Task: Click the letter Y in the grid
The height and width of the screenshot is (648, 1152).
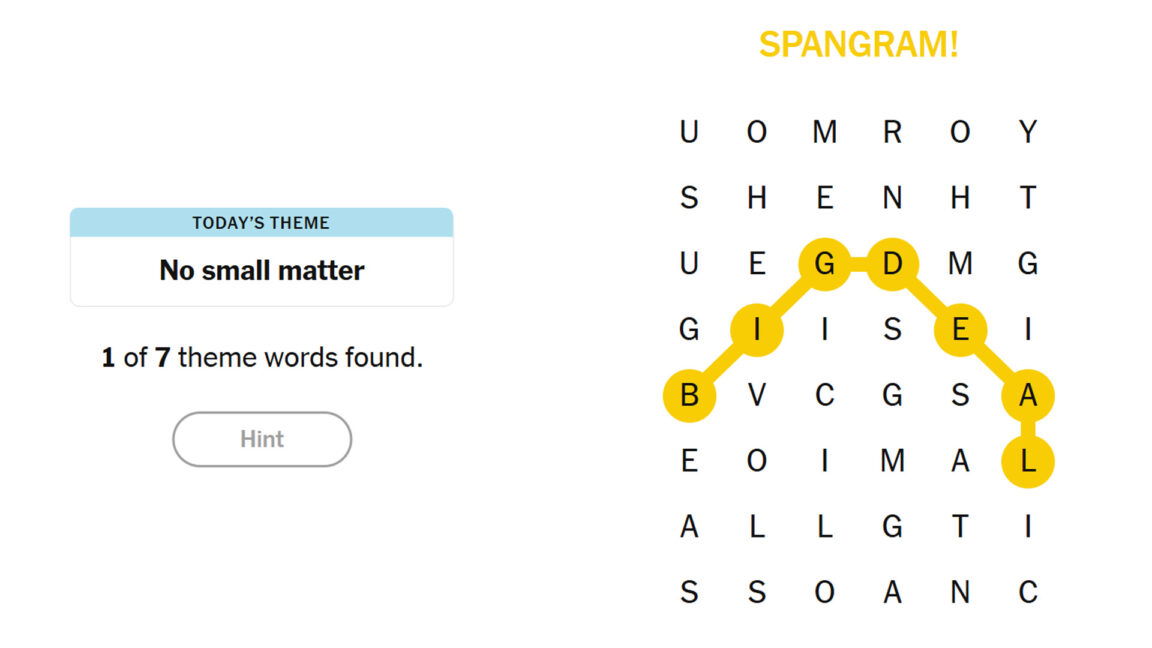Action: (1028, 132)
